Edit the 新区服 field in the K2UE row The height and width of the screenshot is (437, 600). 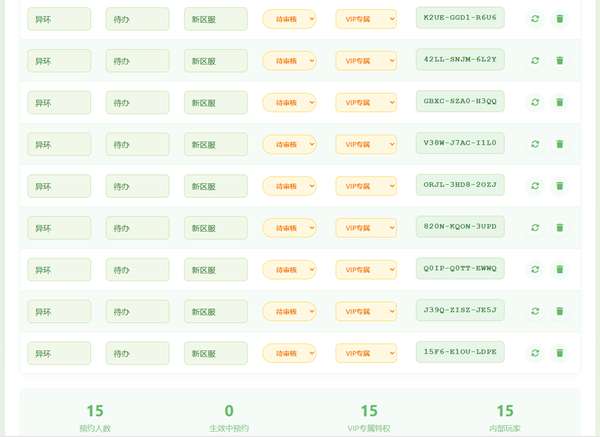pyautogui.click(x=216, y=19)
